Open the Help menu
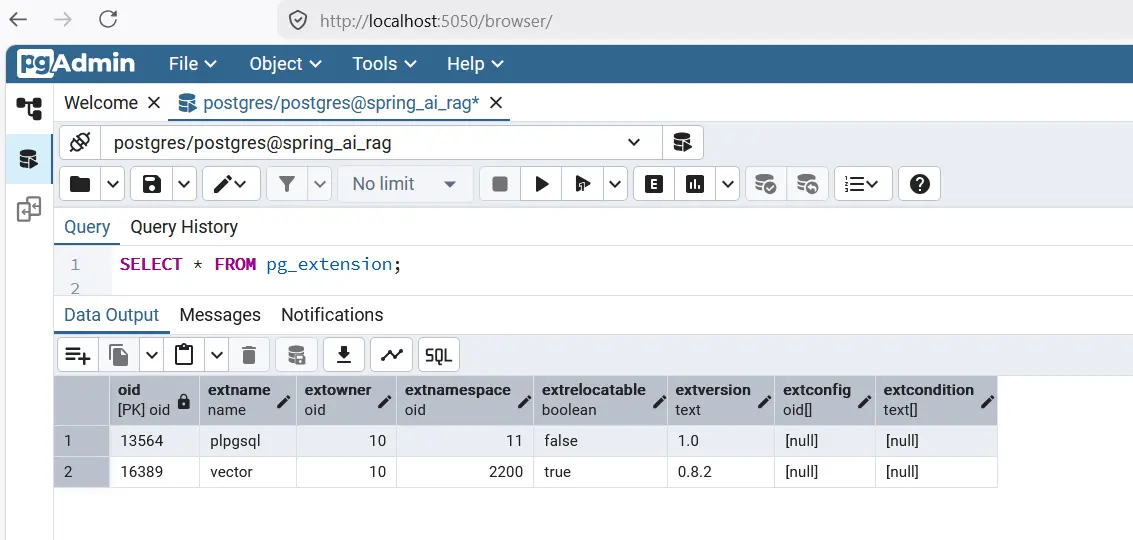This screenshot has width=1133, height=540. pos(475,64)
